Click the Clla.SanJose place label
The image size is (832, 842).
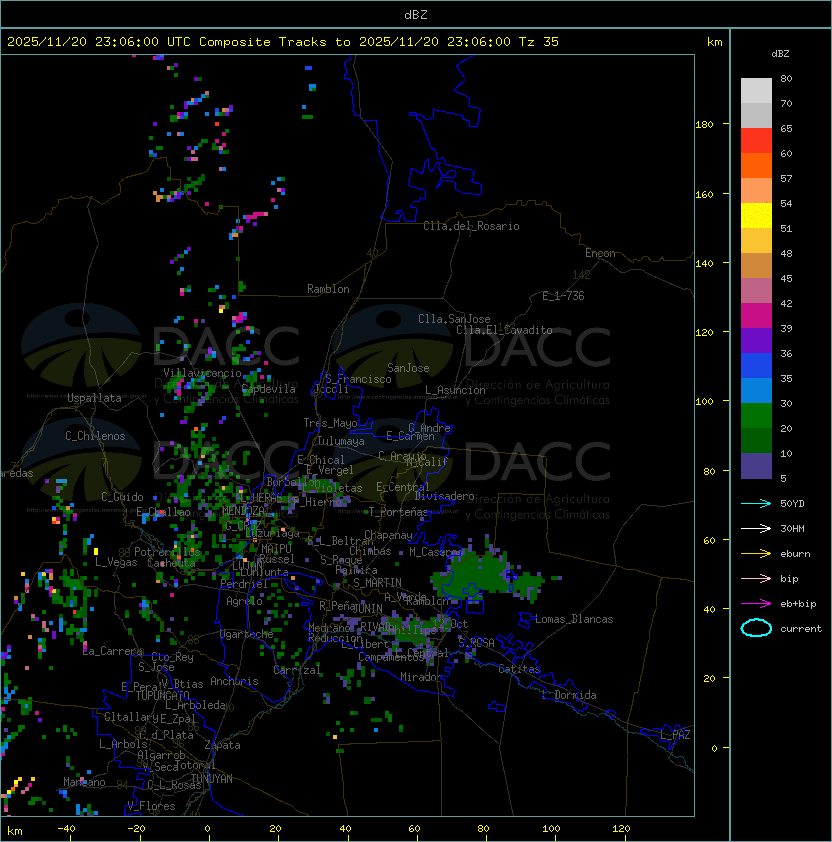(454, 319)
